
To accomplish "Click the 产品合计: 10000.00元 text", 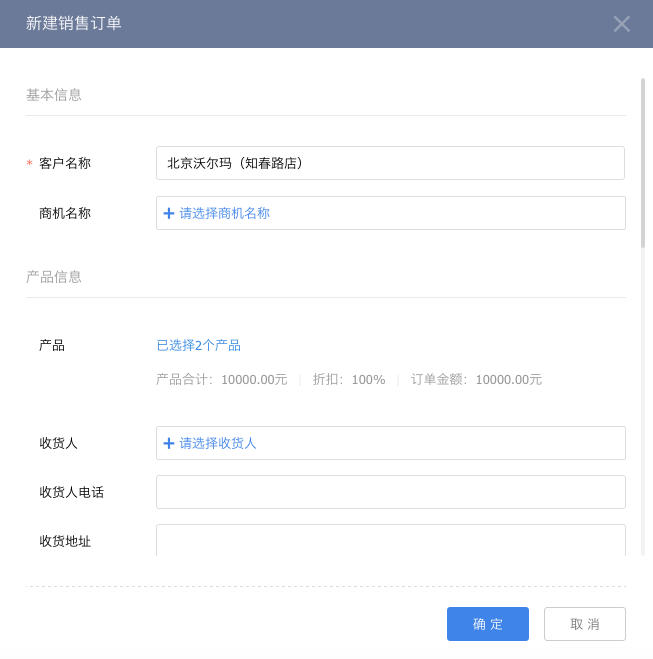I will click(x=221, y=380).
